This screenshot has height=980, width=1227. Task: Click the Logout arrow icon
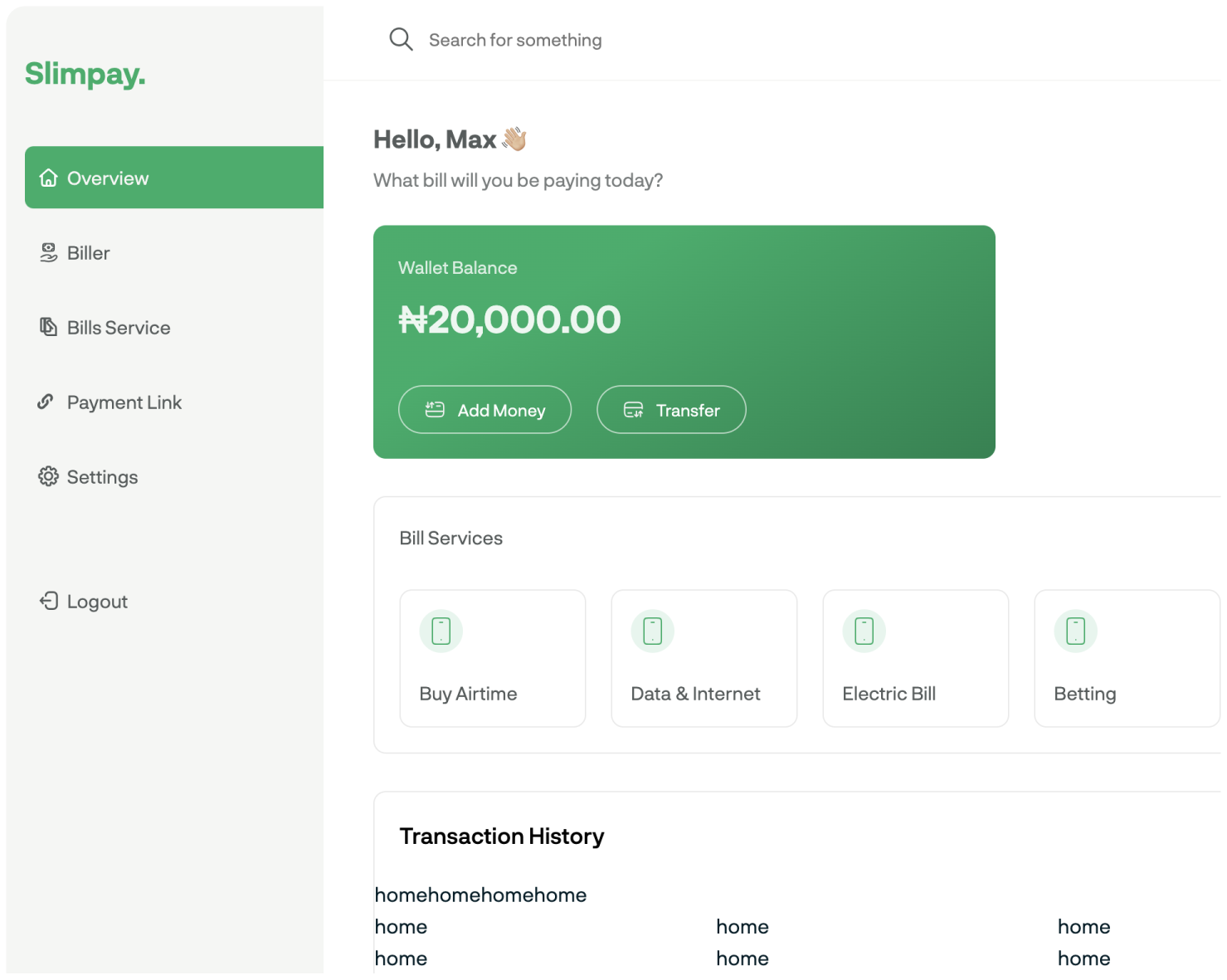[x=49, y=601]
